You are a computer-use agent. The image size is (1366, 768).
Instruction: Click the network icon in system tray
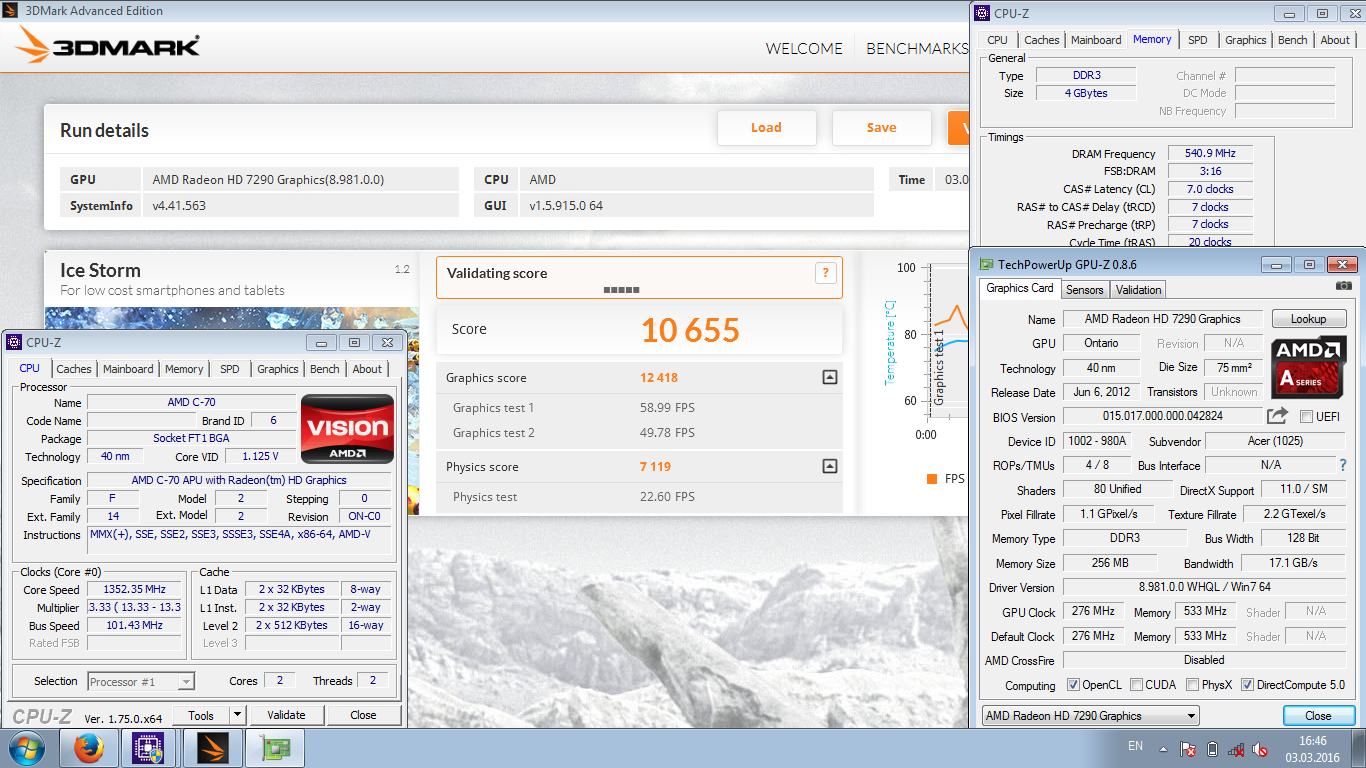1237,748
